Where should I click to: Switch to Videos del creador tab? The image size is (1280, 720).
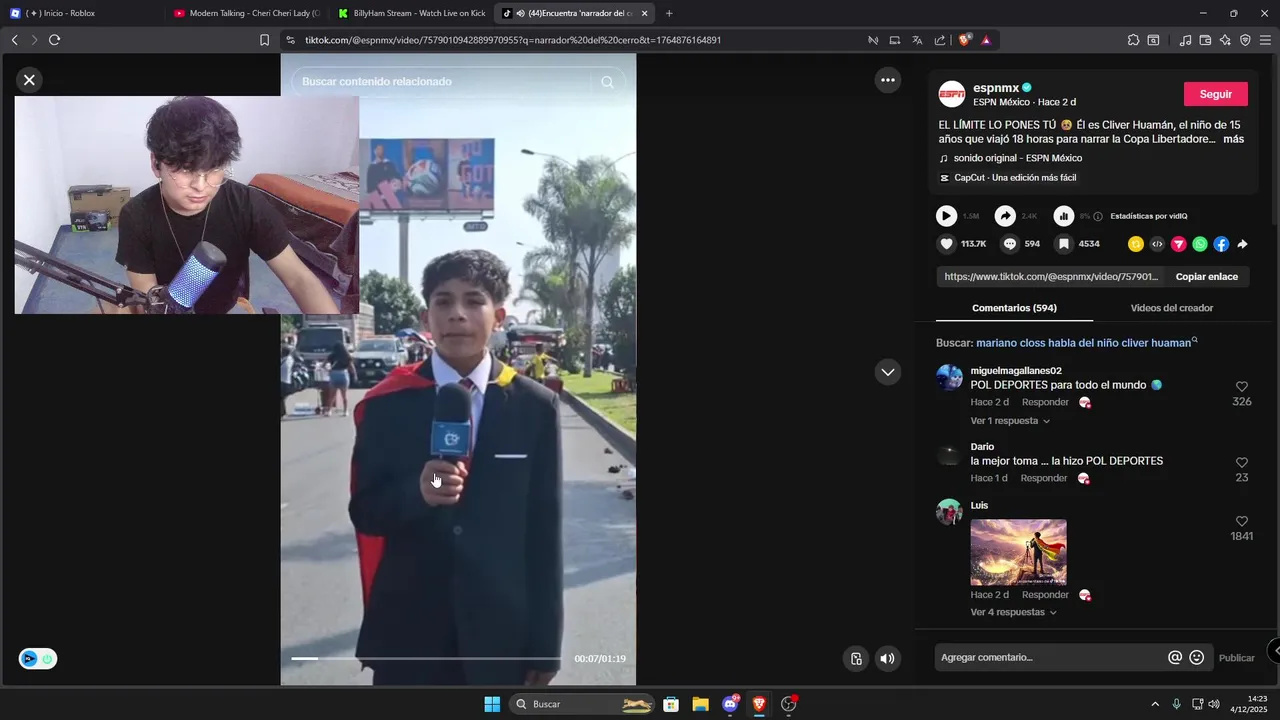[1171, 308]
